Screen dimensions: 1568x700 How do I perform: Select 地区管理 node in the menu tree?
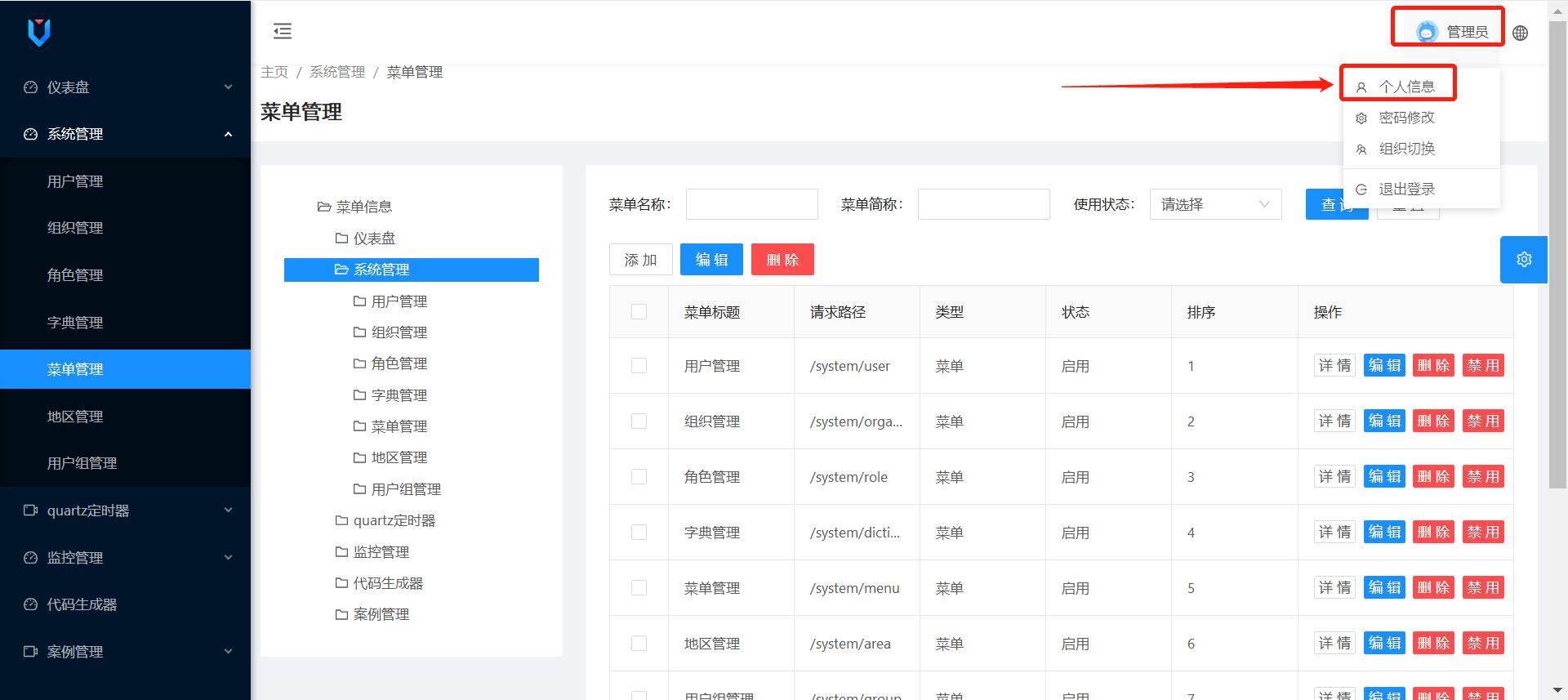[399, 458]
